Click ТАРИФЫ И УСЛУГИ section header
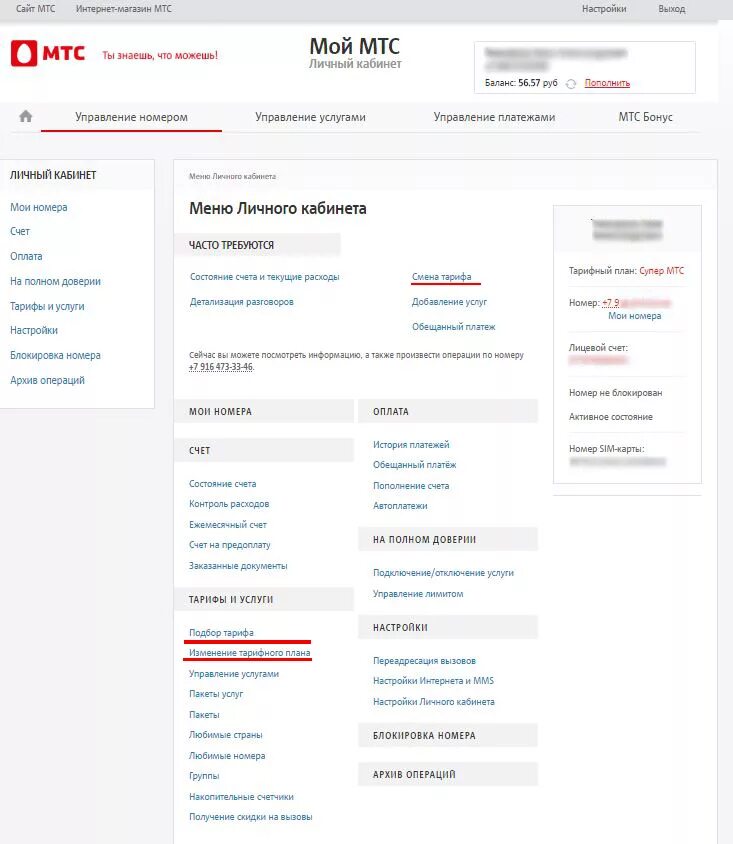 tap(264, 599)
